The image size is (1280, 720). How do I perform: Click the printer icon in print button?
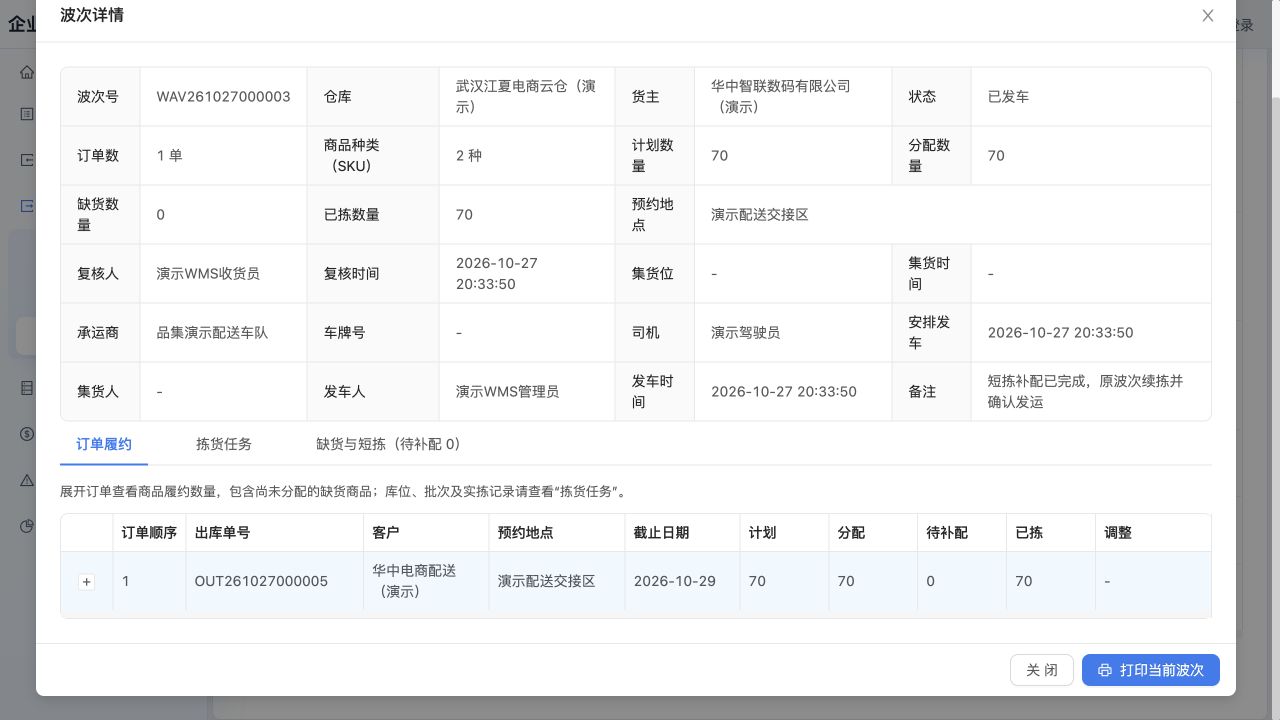[x=1105, y=670]
